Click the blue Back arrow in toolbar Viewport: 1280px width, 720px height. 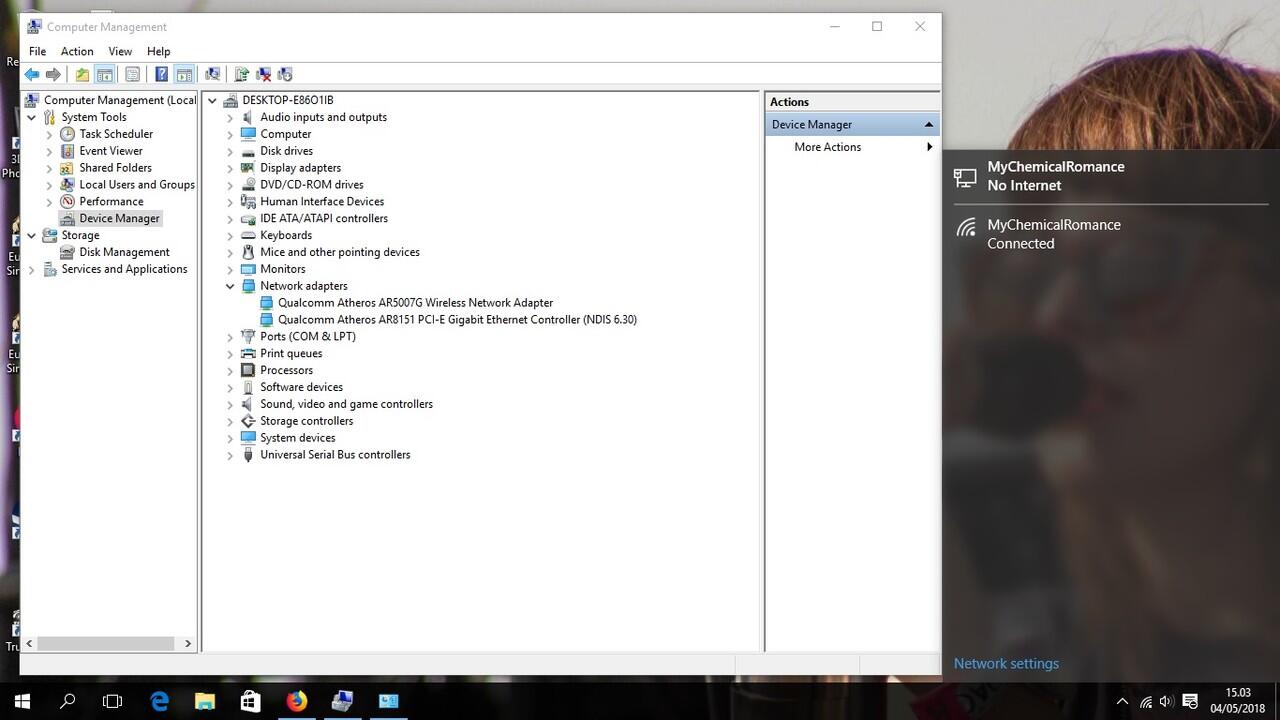(x=32, y=74)
